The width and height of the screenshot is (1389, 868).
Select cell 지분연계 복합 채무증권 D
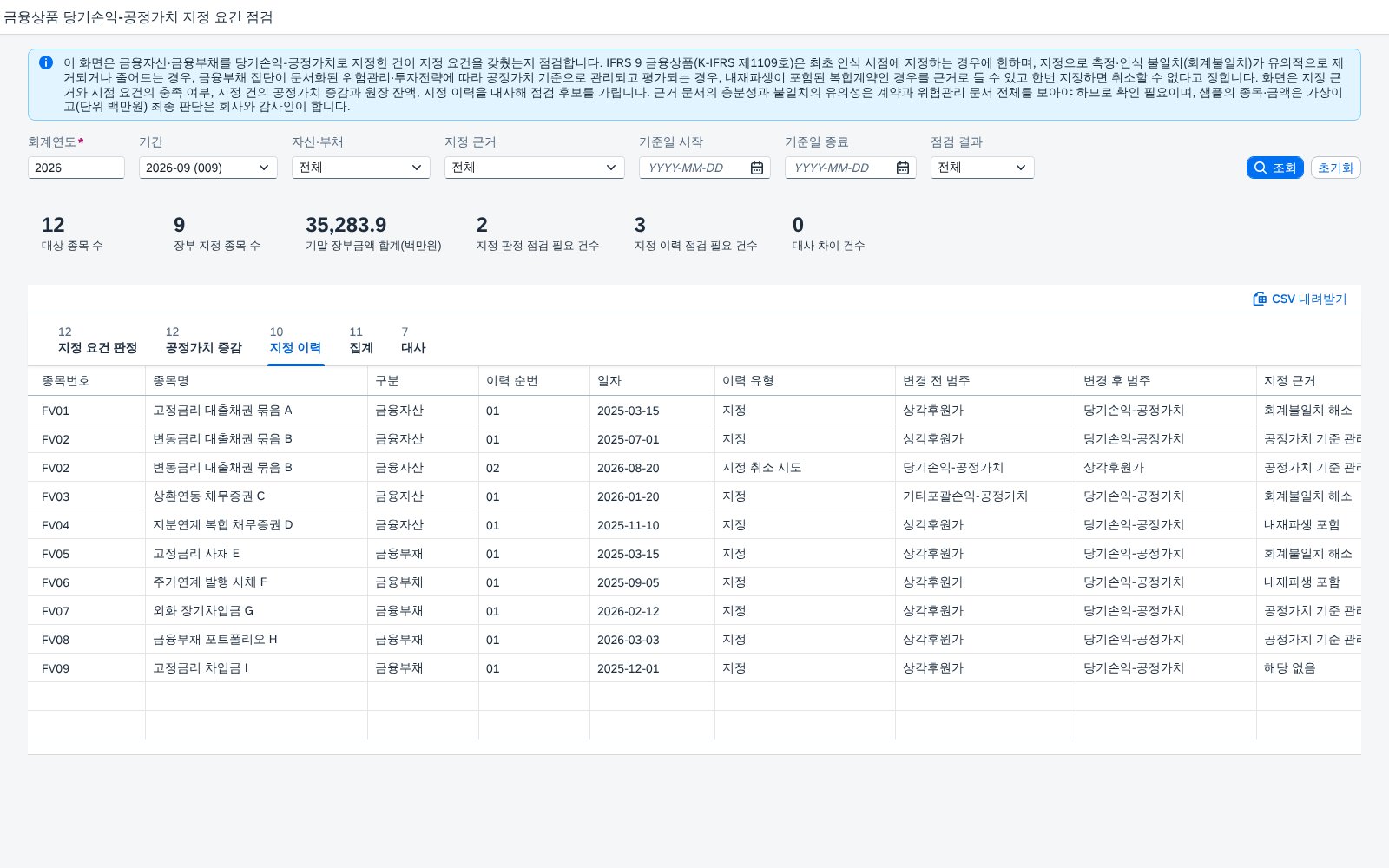pos(257,525)
